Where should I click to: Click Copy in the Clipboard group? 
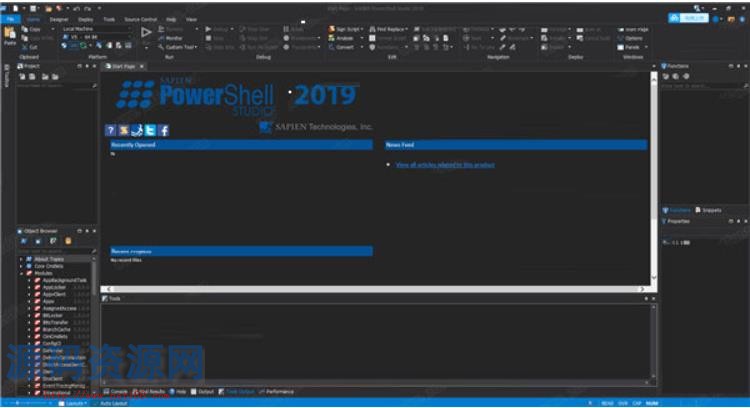32,29
